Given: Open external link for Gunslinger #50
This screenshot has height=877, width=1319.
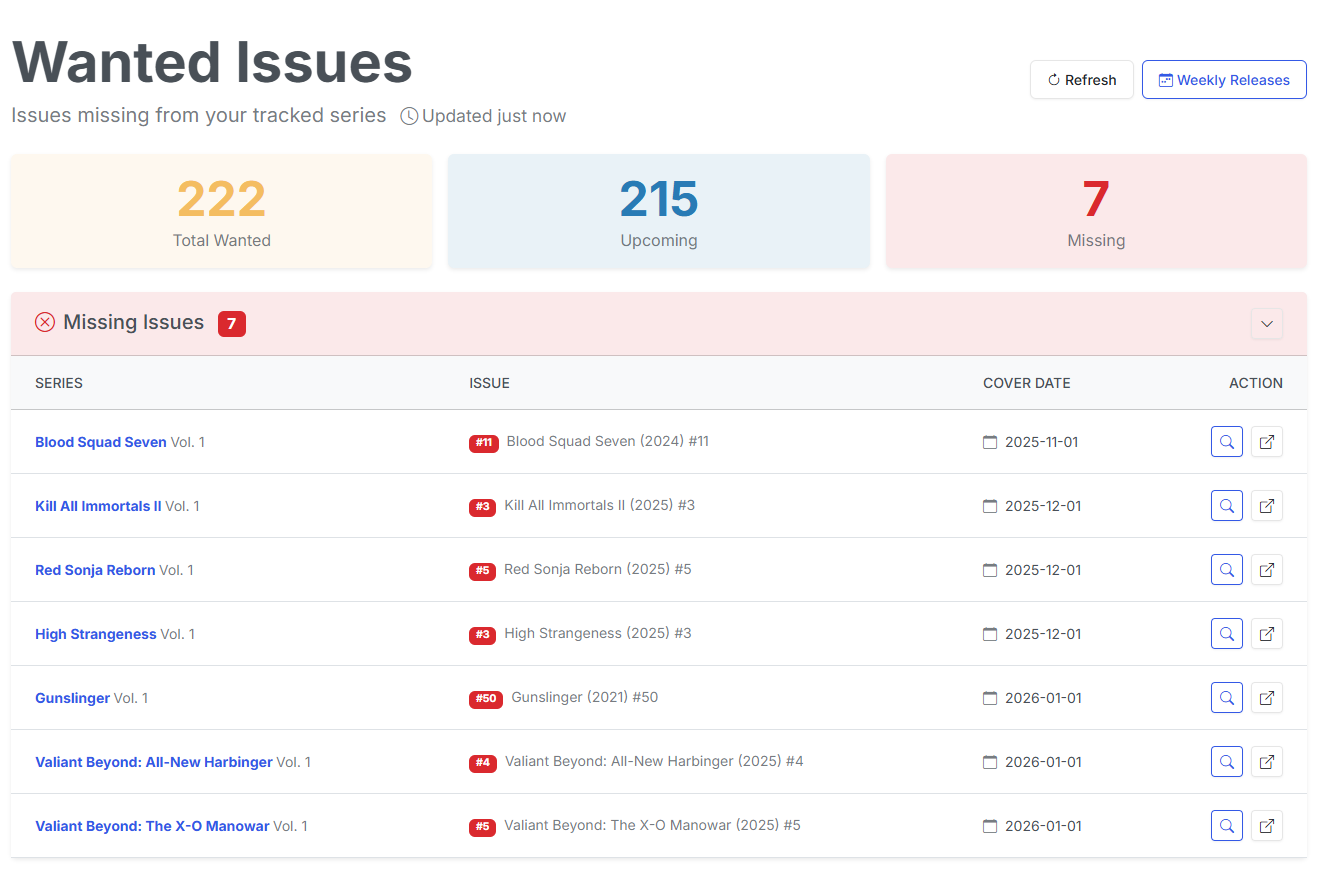Looking at the screenshot, I should pyautogui.click(x=1266, y=698).
